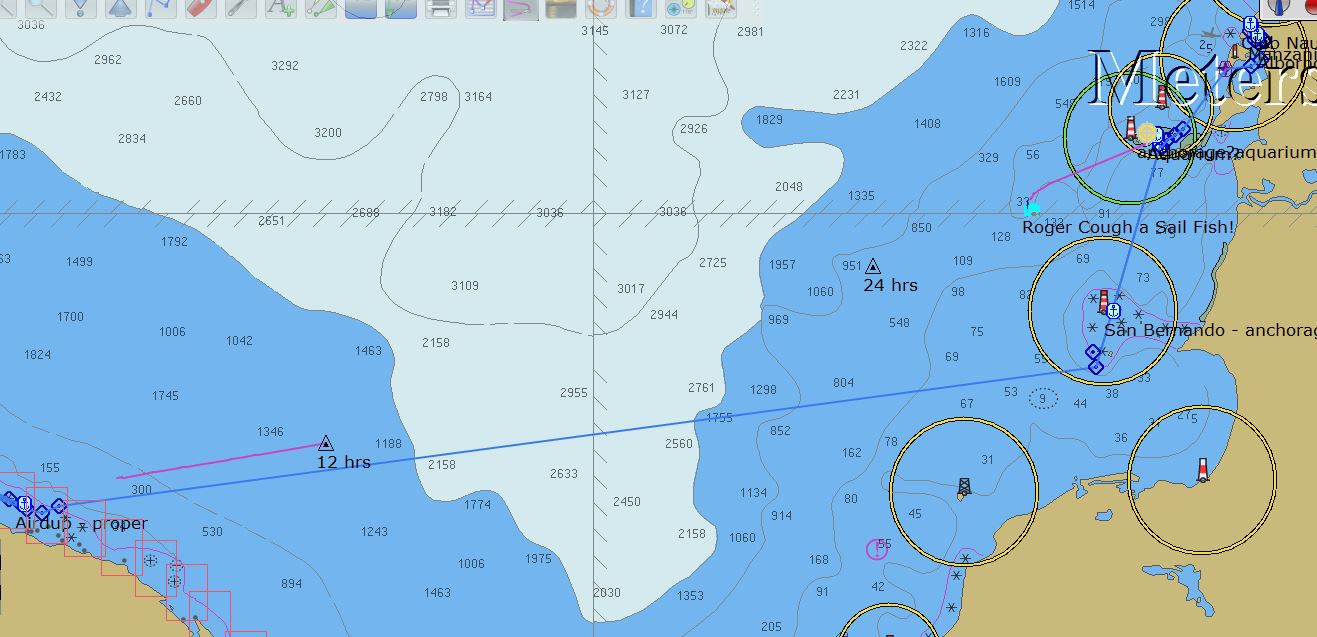Click depth sounding 894
The height and width of the screenshot is (637, 1317).
click(291, 584)
